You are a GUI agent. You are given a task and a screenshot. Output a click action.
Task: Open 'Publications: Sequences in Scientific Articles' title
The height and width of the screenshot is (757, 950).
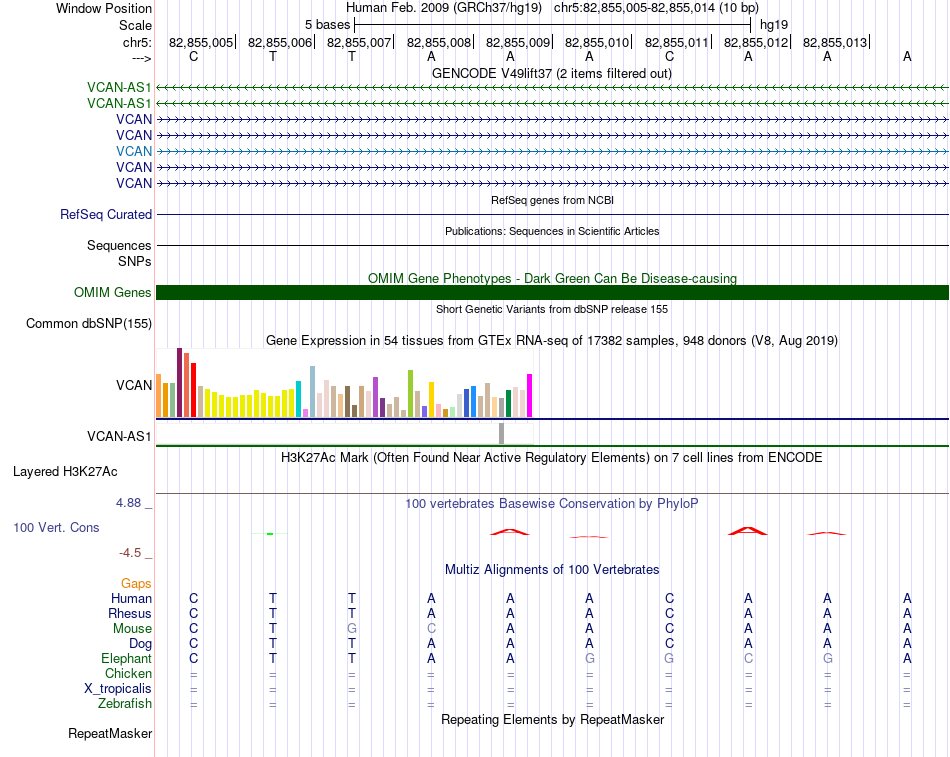click(552, 231)
